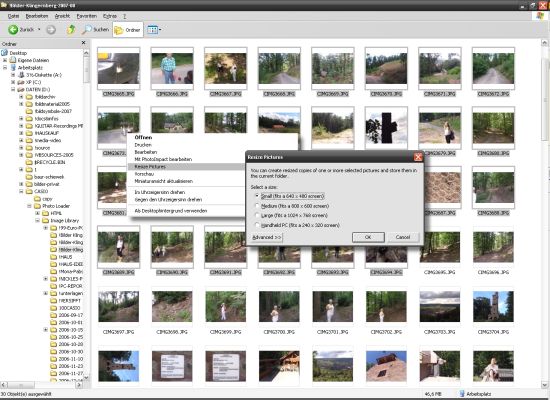This screenshot has width=550, height=400.
Task: Choose Medium 800 x 600 size option
Action: tap(257, 206)
